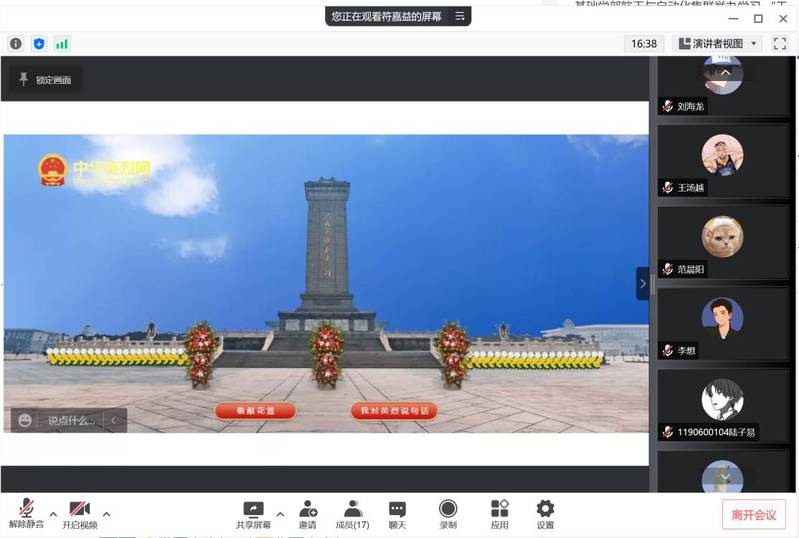Turn on the video camera (开启视频)
799x538 pixels.
(80, 514)
